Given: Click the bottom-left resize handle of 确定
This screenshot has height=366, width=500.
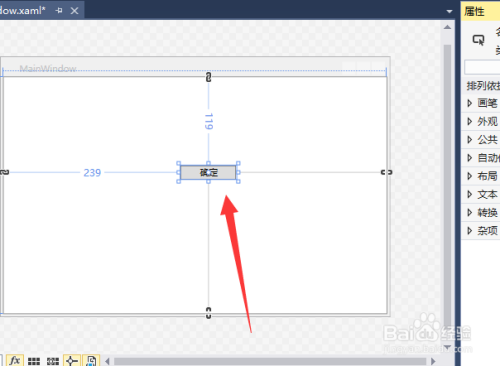Looking at the screenshot, I should (178, 181).
